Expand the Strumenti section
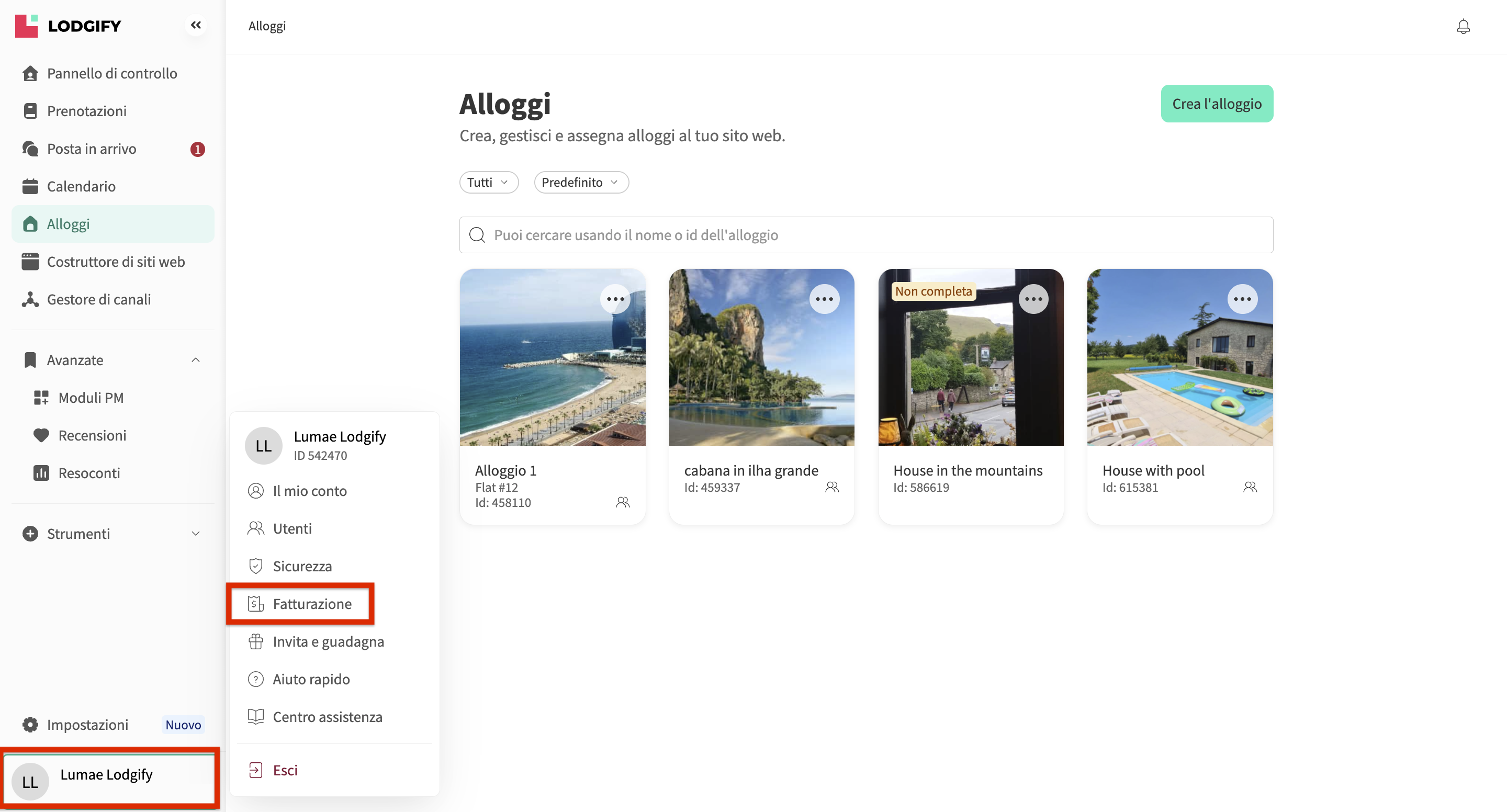The image size is (1507, 812). pos(195,534)
